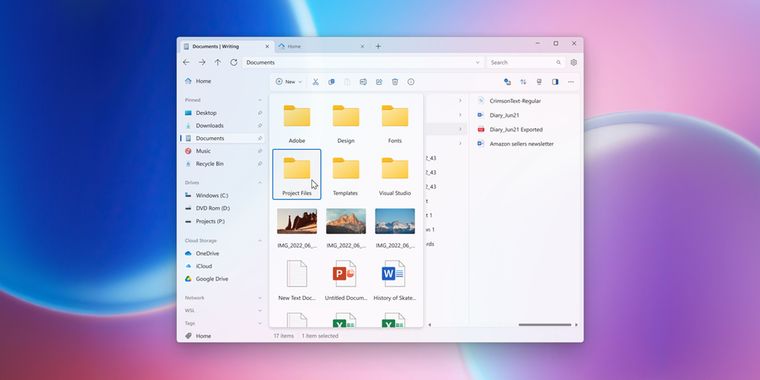Screen dimensions: 760x380
Task: Select the Templates folder
Action: tap(346, 174)
